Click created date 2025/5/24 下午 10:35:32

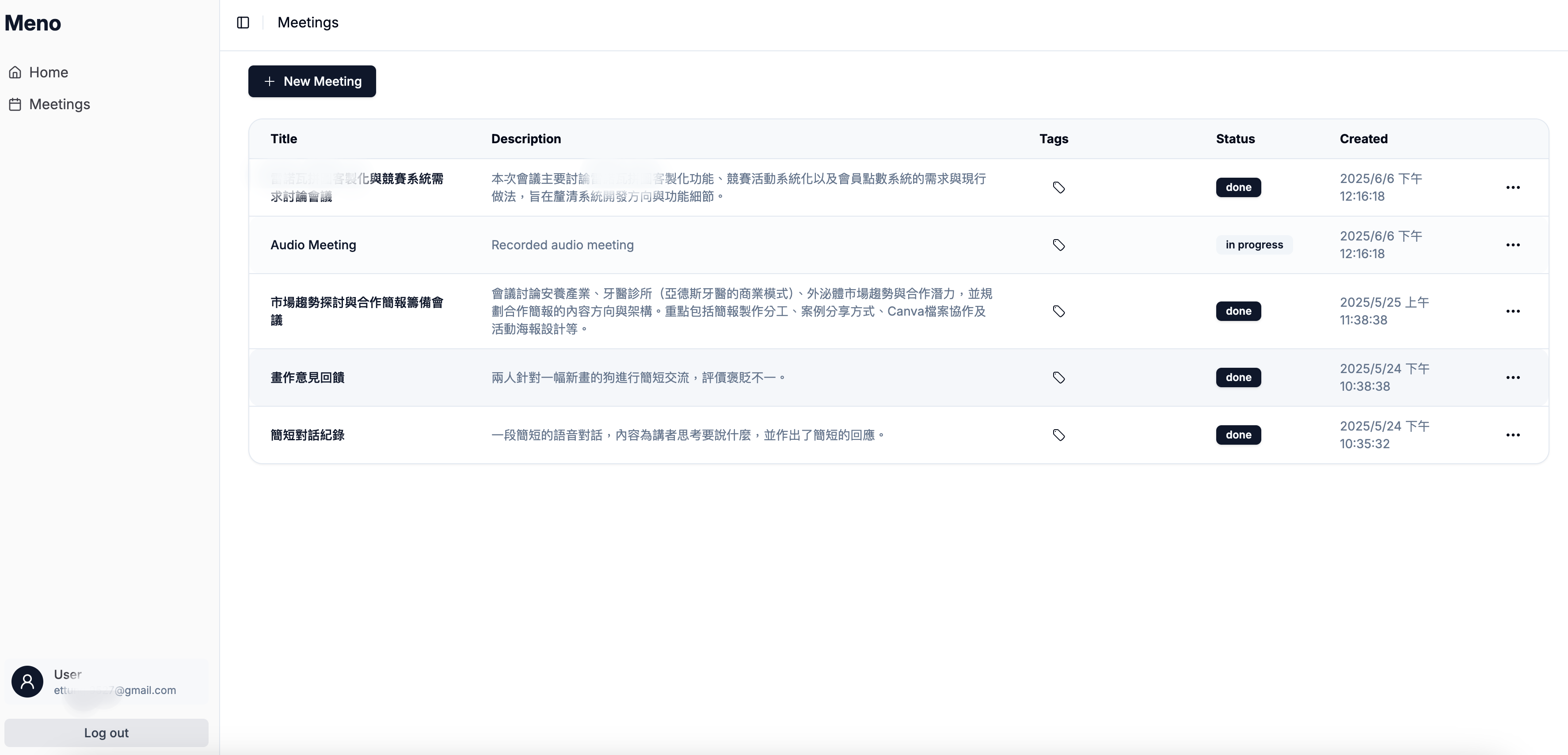pos(1384,435)
